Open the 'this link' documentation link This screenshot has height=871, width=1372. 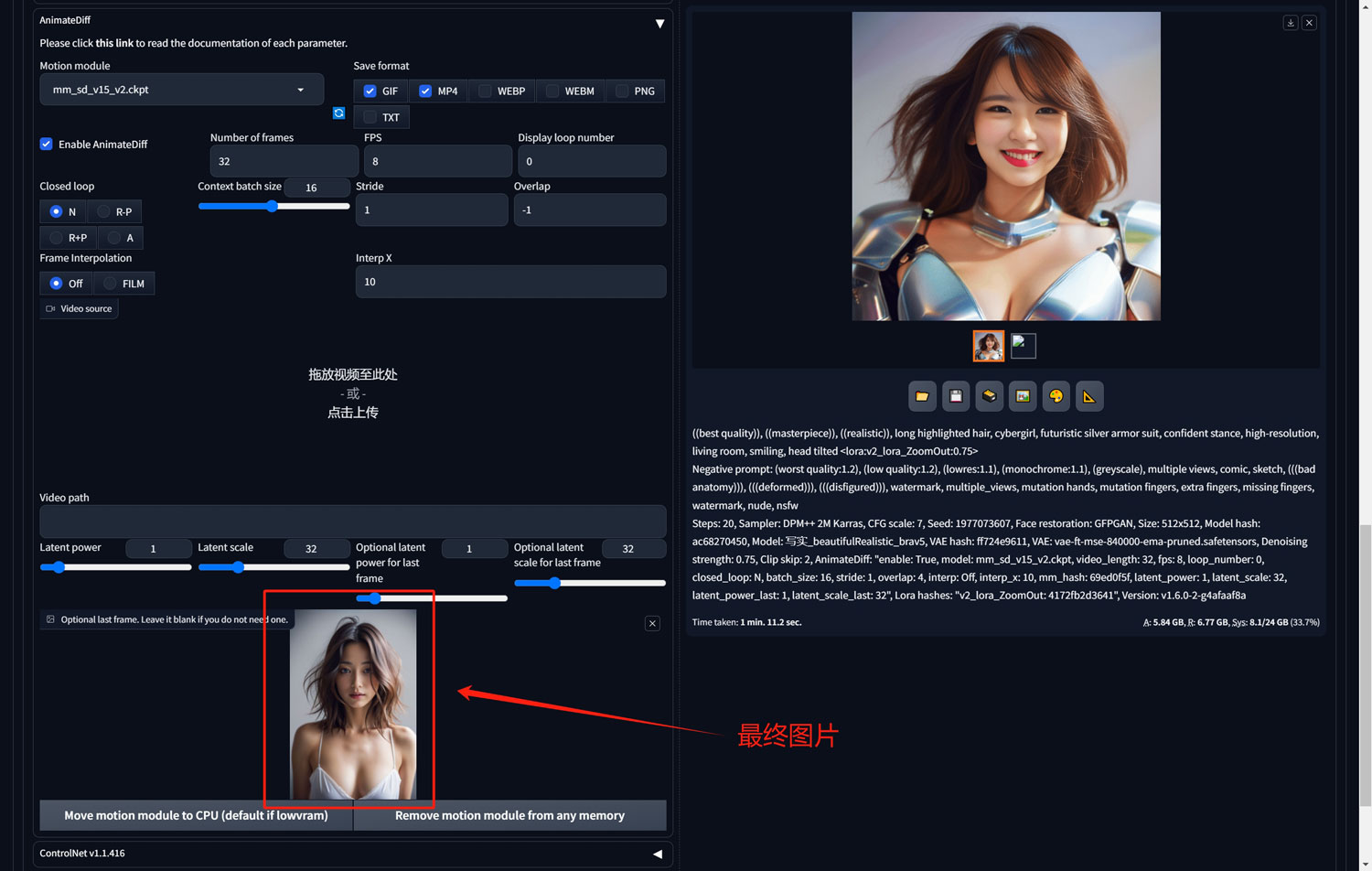pos(114,43)
